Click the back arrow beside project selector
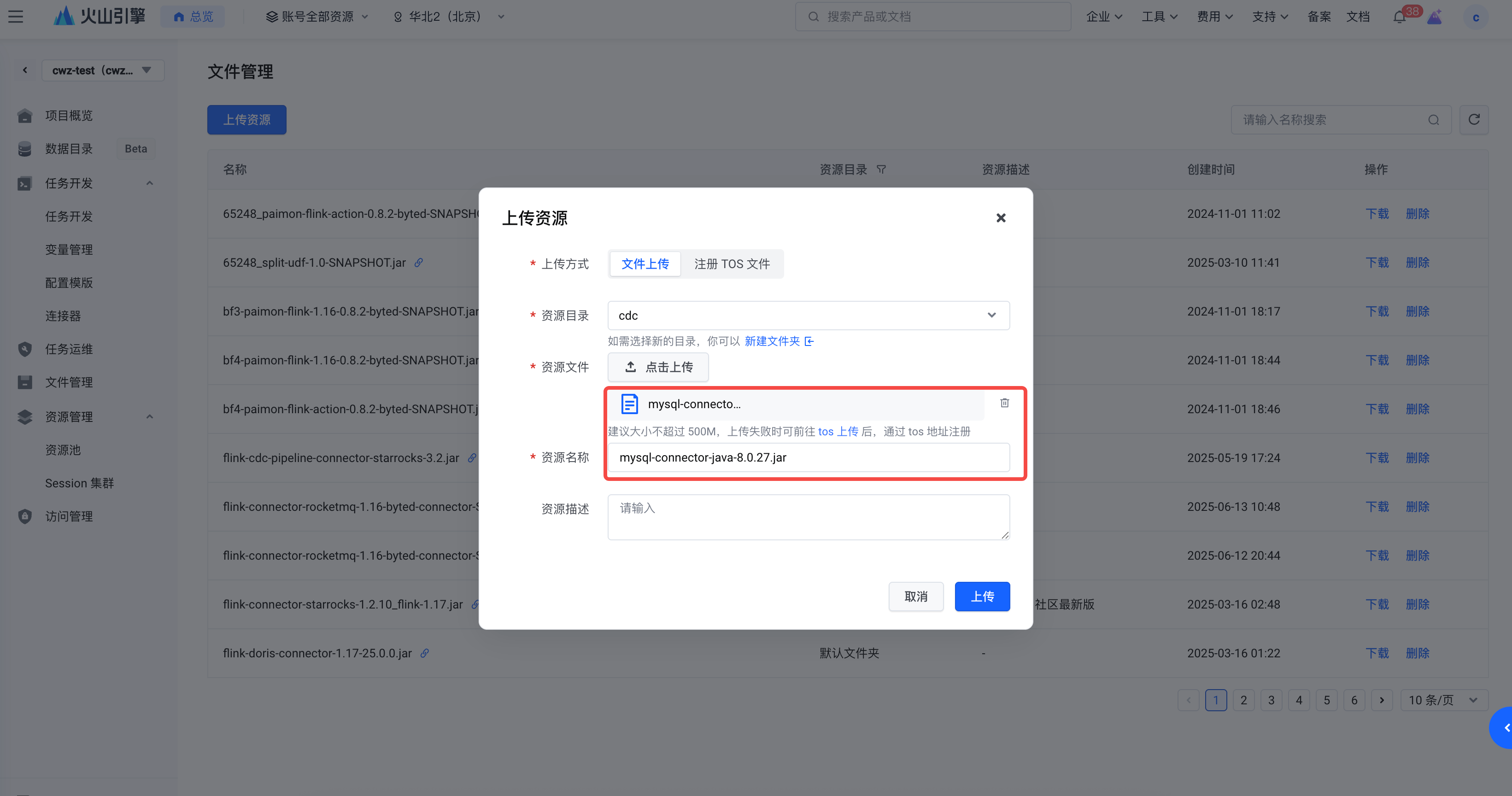Viewport: 1512px width, 796px height. tap(25, 70)
